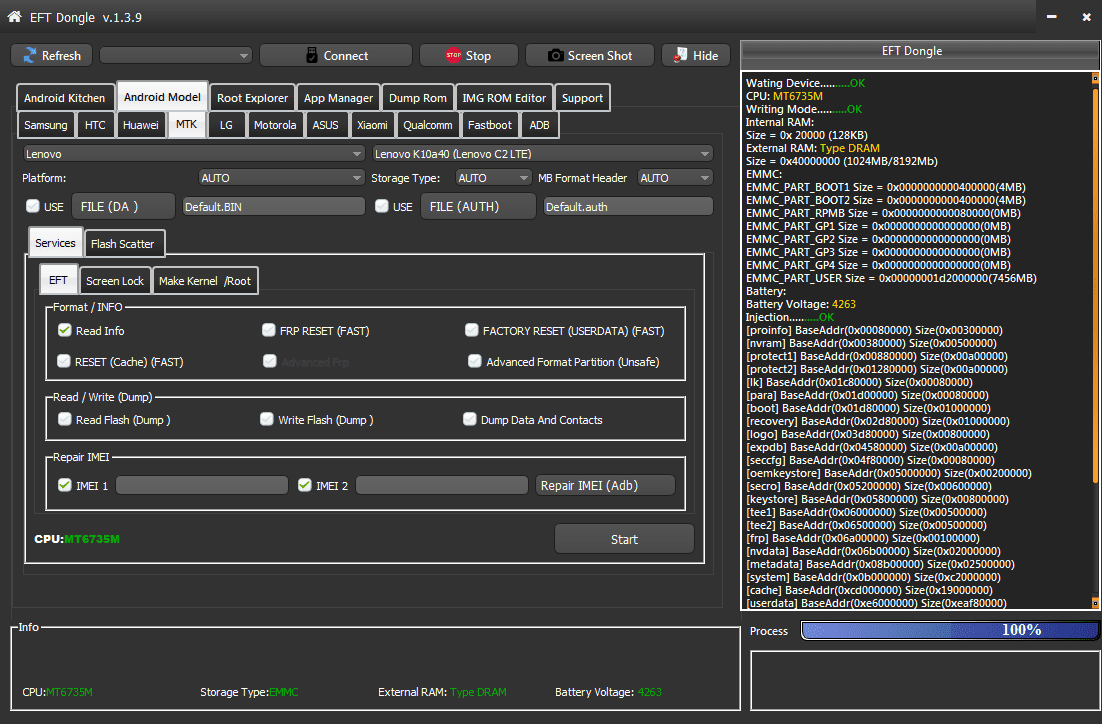Click the IMEI 1 input field
This screenshot has height=724, width=1102.
click(x=202, y=485)
